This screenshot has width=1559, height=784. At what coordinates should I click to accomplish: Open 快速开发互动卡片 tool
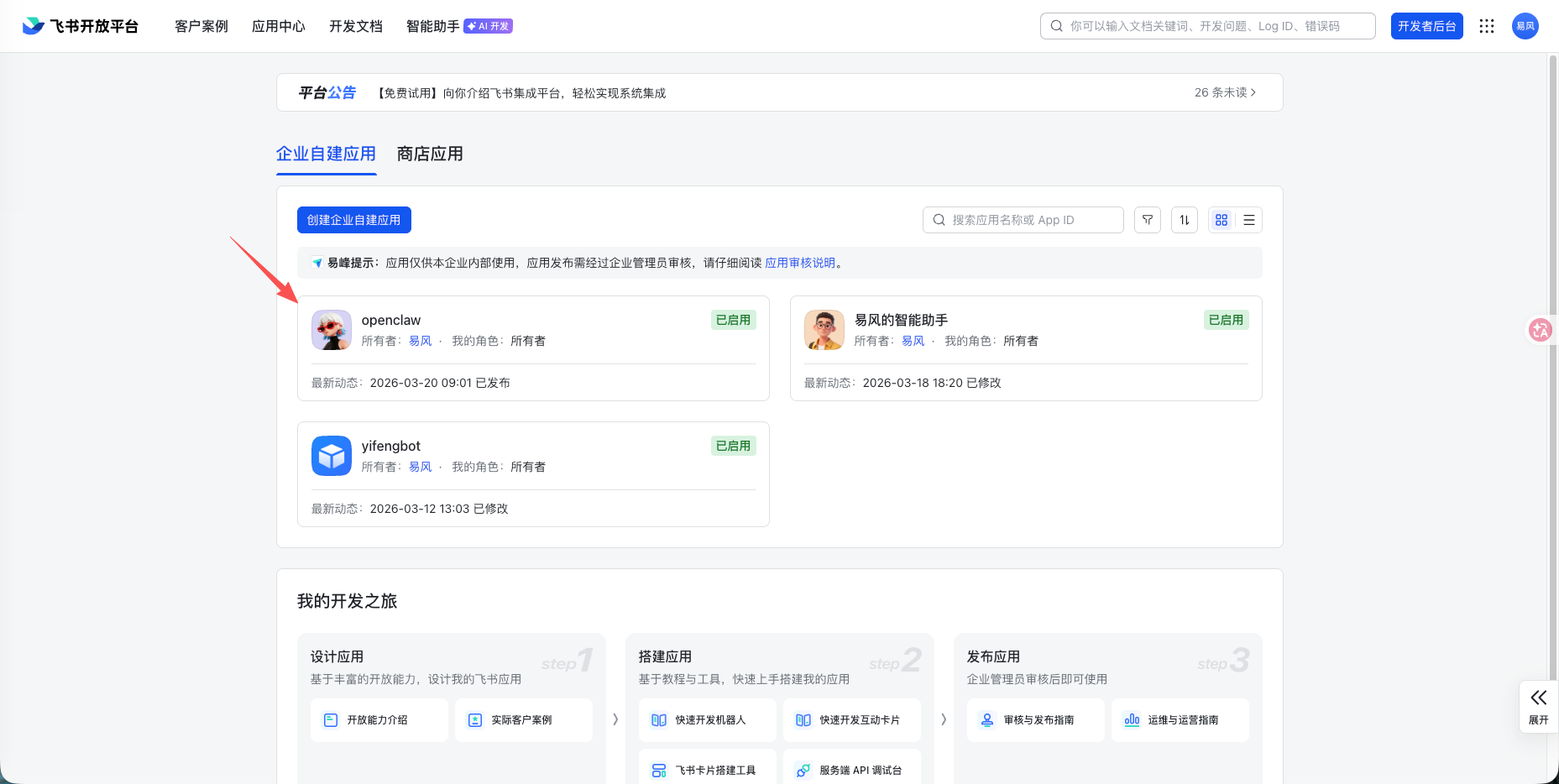pos(851,719)
